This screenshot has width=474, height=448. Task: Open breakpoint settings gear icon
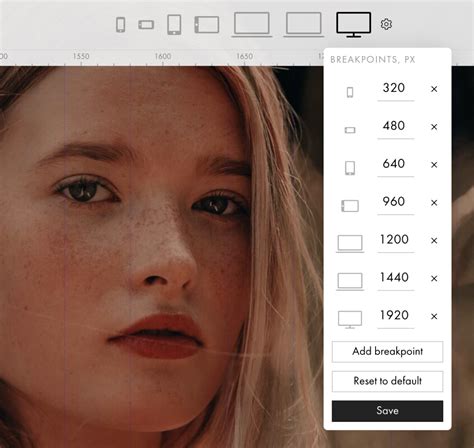tap(386, 24)
